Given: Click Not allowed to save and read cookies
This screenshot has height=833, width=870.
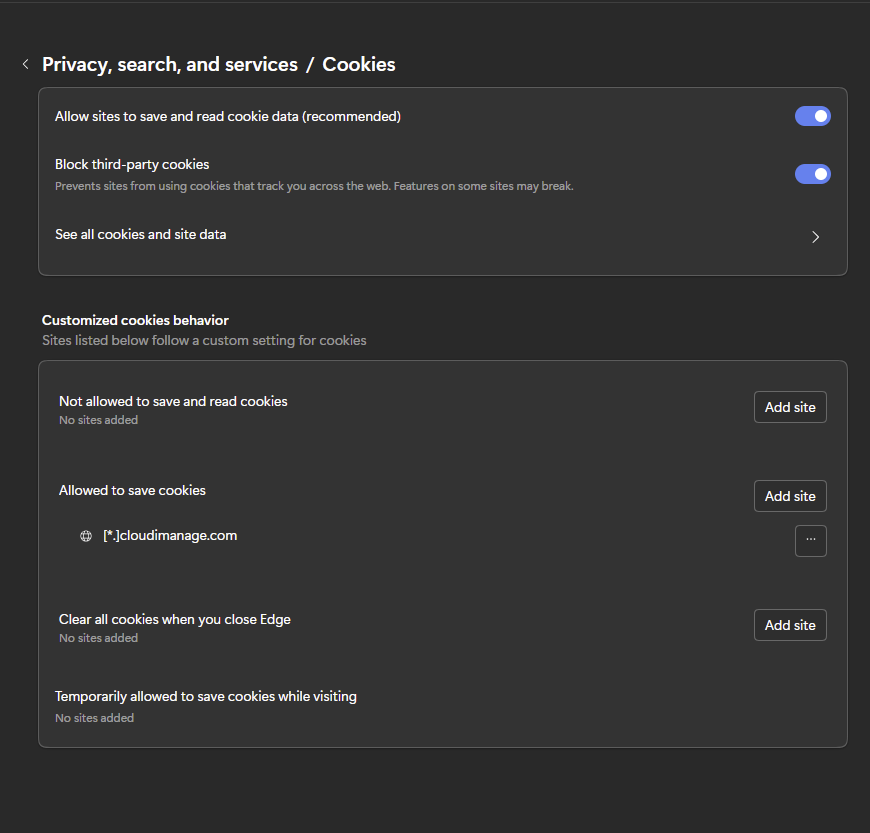Looking at the screenshot, I should point(173,401).
